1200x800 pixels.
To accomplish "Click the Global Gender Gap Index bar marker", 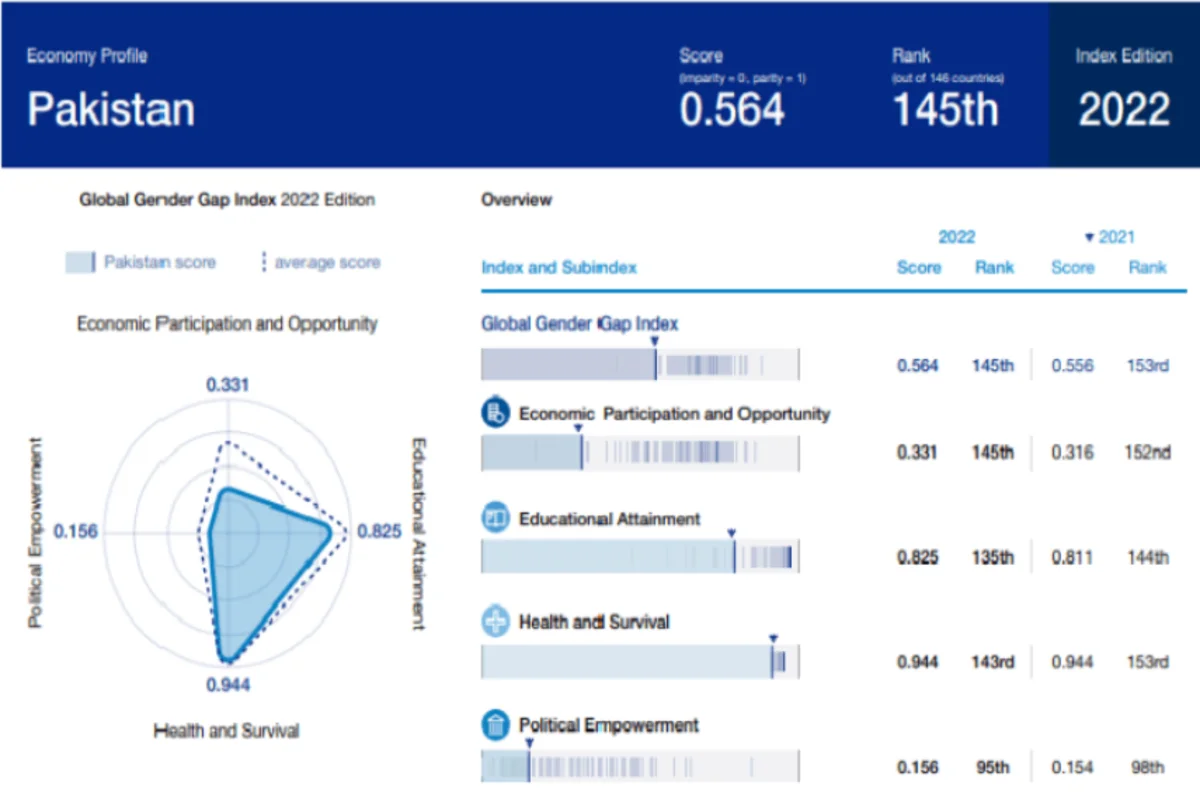I will coord(654,341).
